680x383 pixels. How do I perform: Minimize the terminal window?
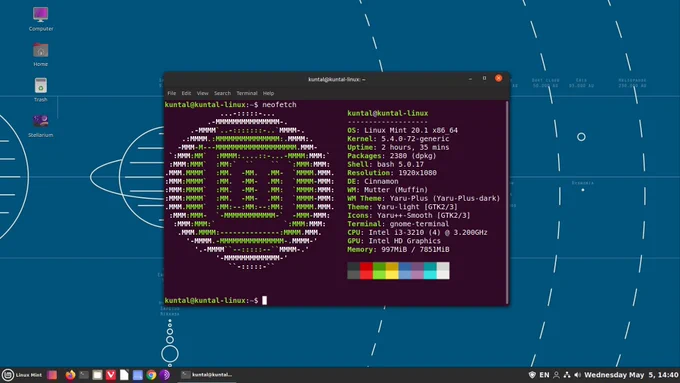[x=471, y=79]
